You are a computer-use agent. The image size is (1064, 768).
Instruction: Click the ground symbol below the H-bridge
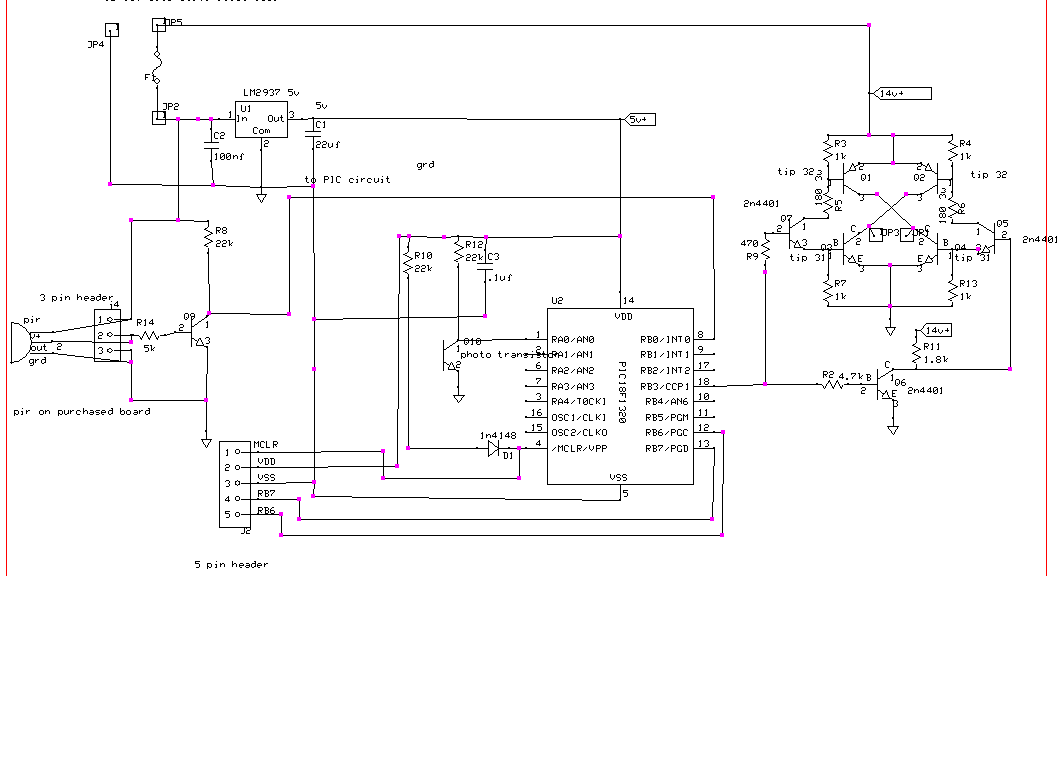[x=890, y=331]
